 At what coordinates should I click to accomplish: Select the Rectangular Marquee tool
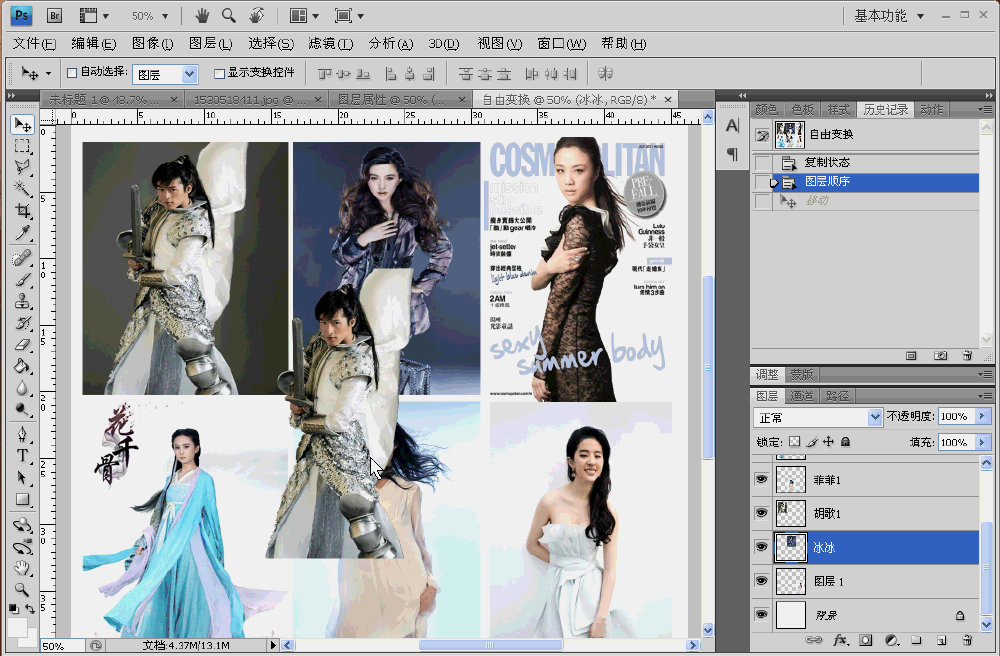point(22,146)
